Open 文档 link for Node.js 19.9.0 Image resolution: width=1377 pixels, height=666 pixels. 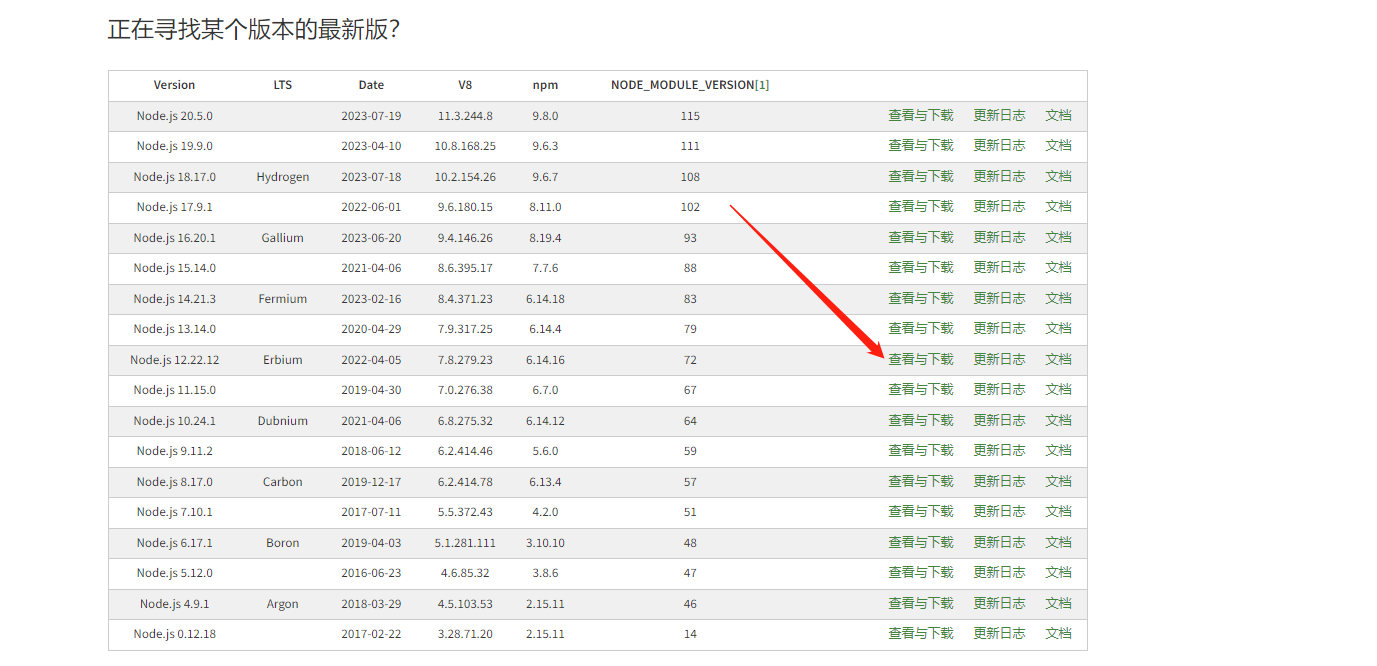(1058, 145)
